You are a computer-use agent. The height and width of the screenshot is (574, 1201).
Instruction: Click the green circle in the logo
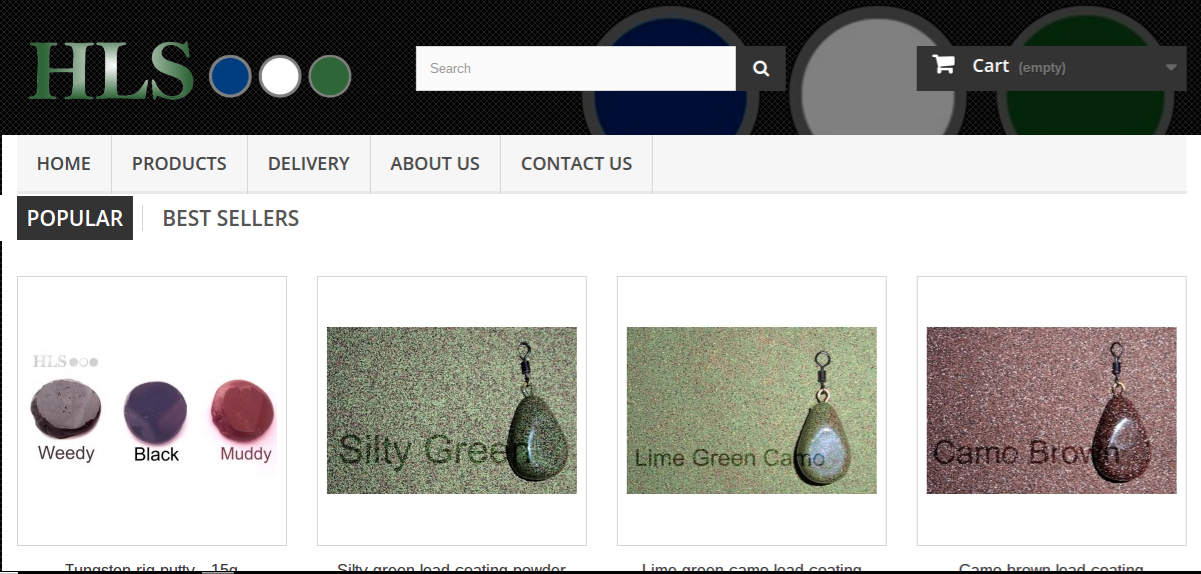tap(330, 76)
